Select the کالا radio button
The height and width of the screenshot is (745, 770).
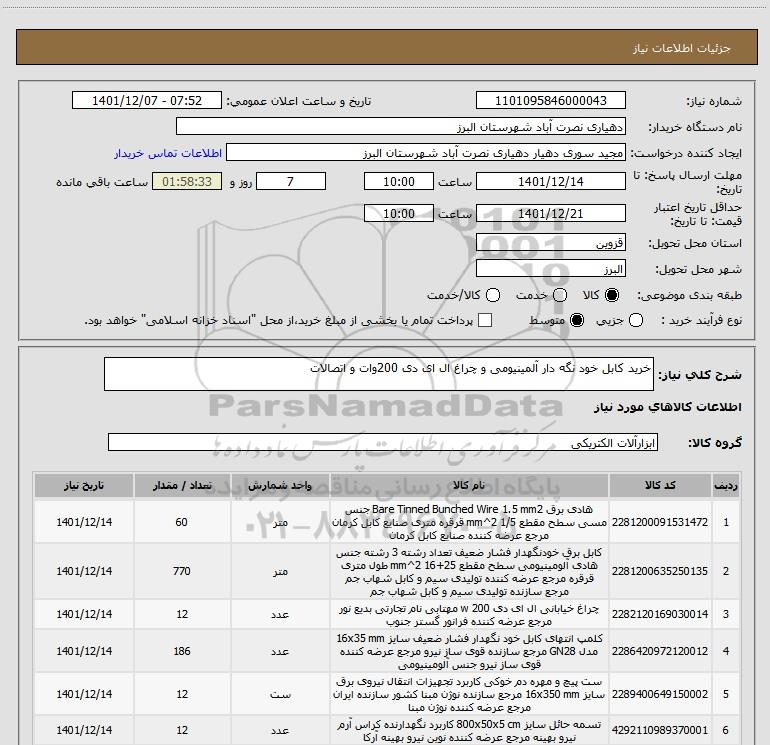point(612,295)
